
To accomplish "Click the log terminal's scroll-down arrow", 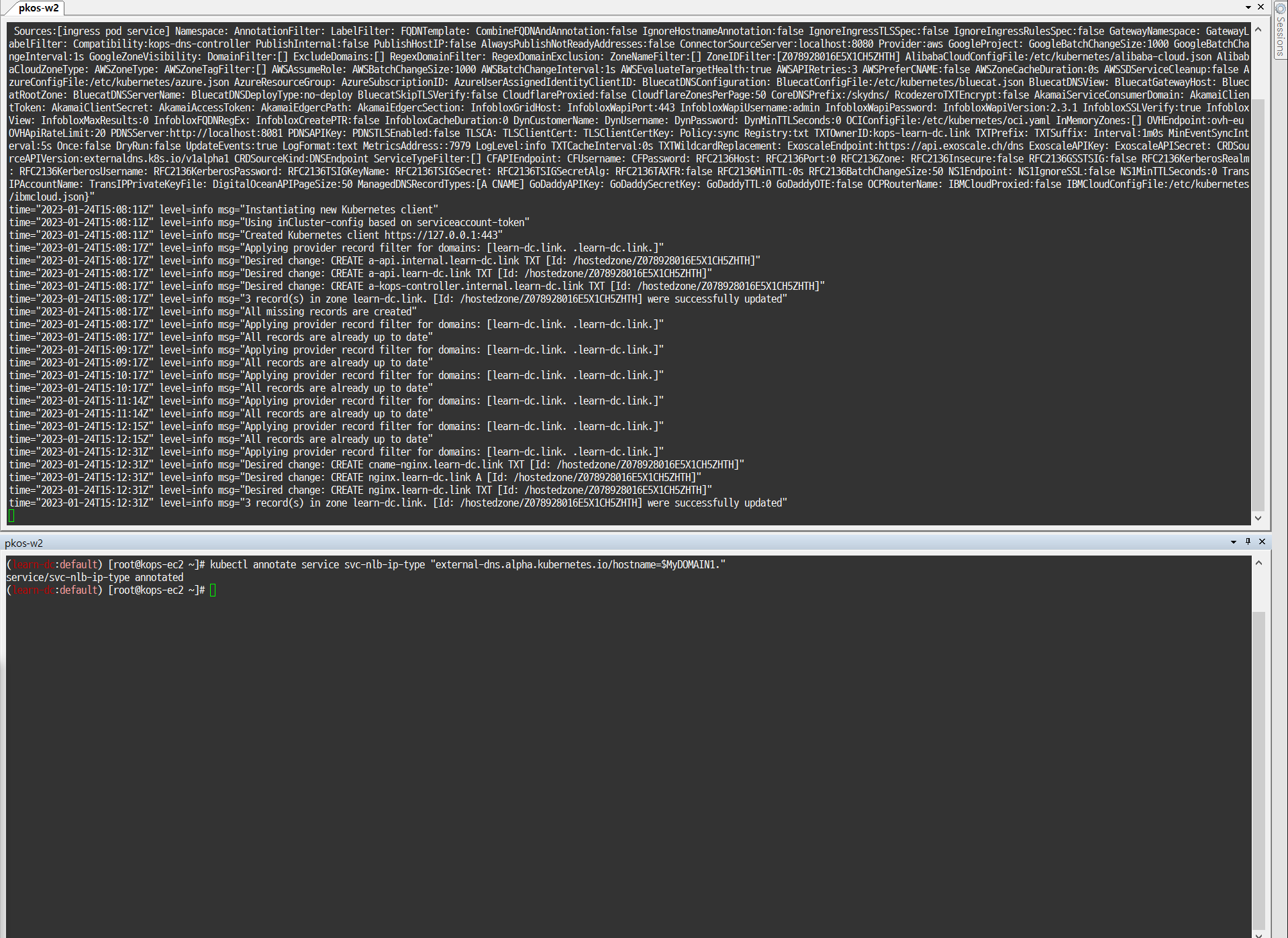I will click(1258, 518).
